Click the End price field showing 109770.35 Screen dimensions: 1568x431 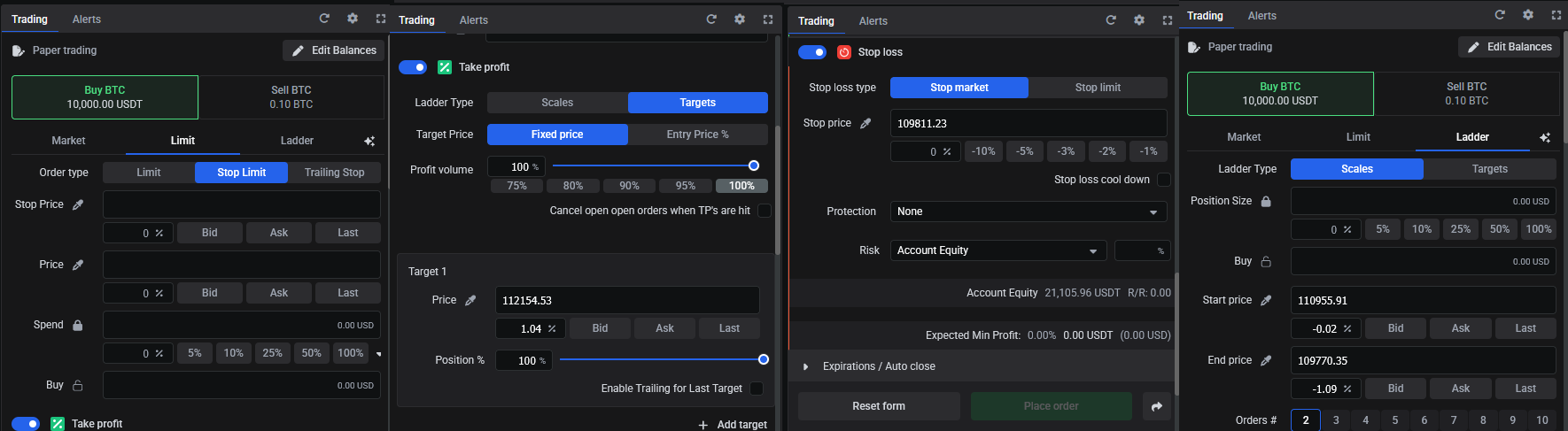point(1424,360)
